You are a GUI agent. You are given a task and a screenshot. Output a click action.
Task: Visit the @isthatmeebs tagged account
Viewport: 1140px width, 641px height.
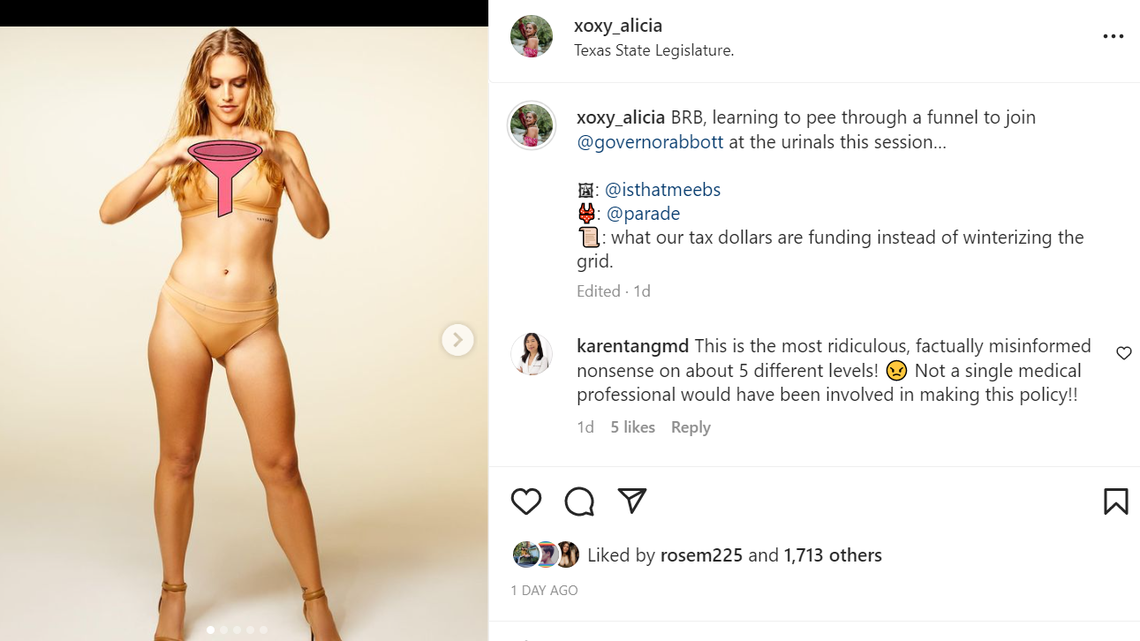tap(664, 189)
